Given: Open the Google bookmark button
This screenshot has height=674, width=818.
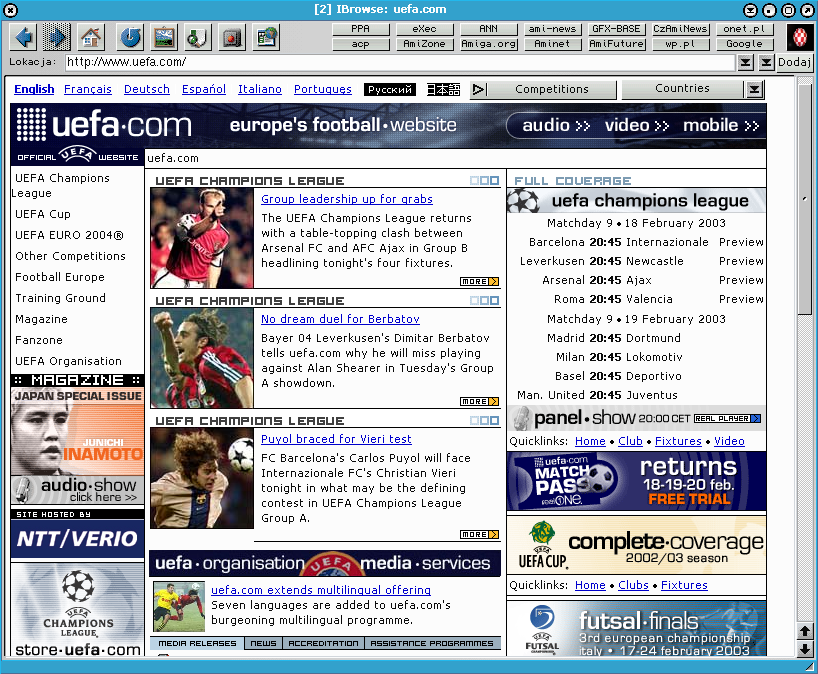Looking at the screenshot, I should pyautogui.click(x=744, y=44).
